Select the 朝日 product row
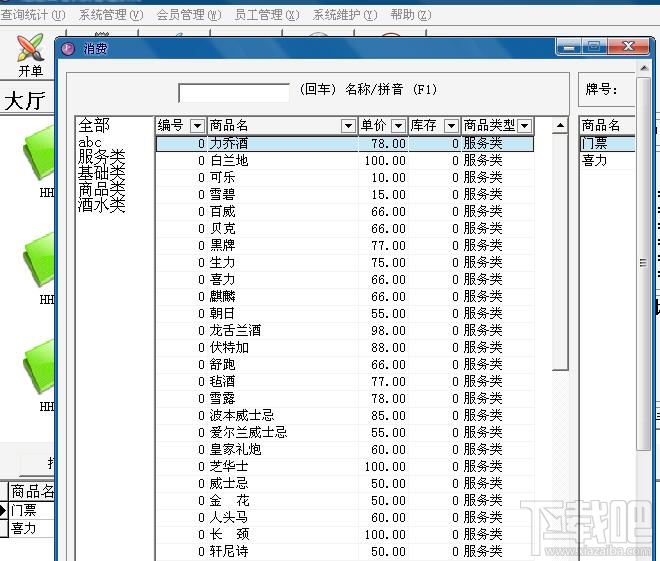Screen dimensions: 660x561 tap(345, 314)
